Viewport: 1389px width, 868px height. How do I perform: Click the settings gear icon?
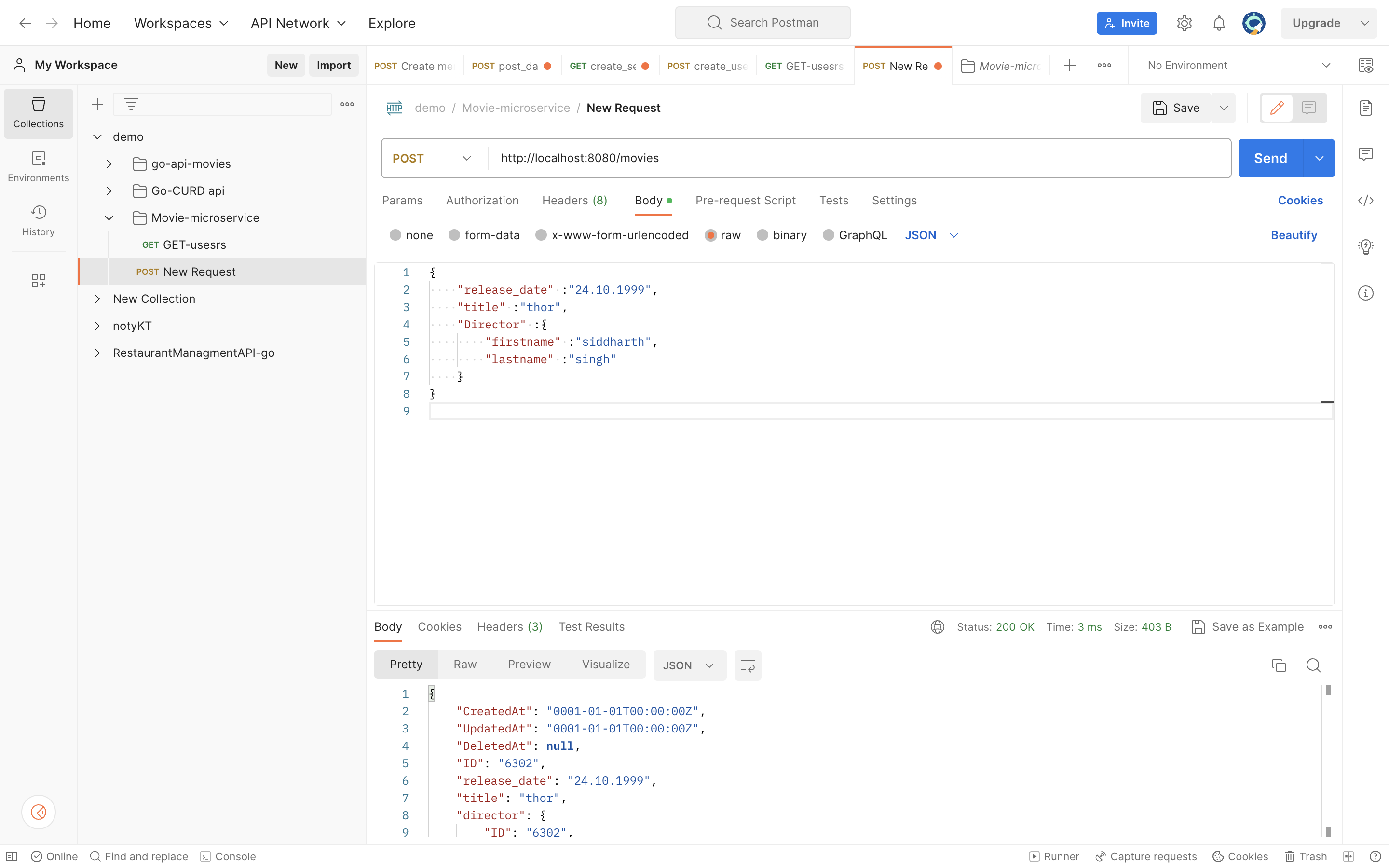pos(1184,23)
